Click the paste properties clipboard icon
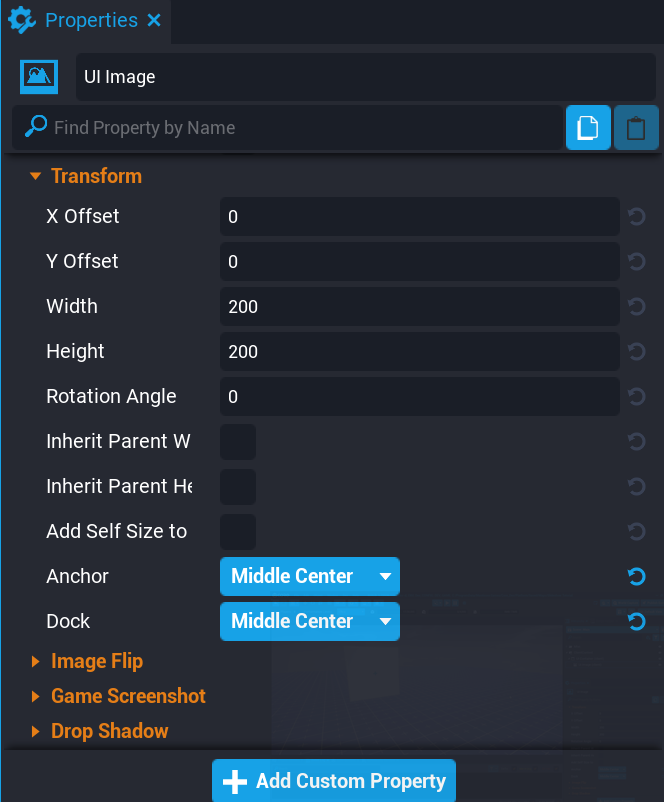Screen dimensions: 664x802 636,128
